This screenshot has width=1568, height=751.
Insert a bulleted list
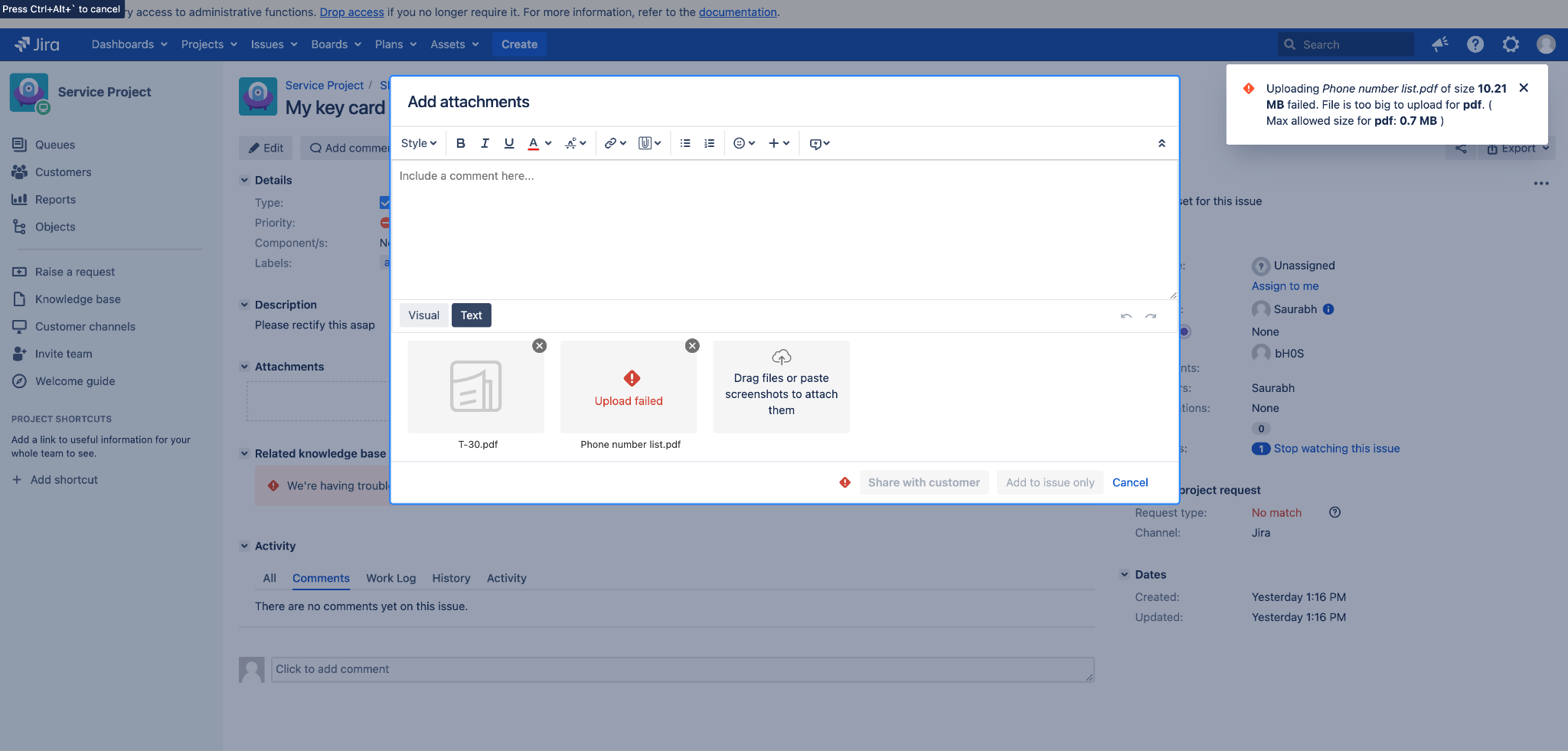point(685,143)
